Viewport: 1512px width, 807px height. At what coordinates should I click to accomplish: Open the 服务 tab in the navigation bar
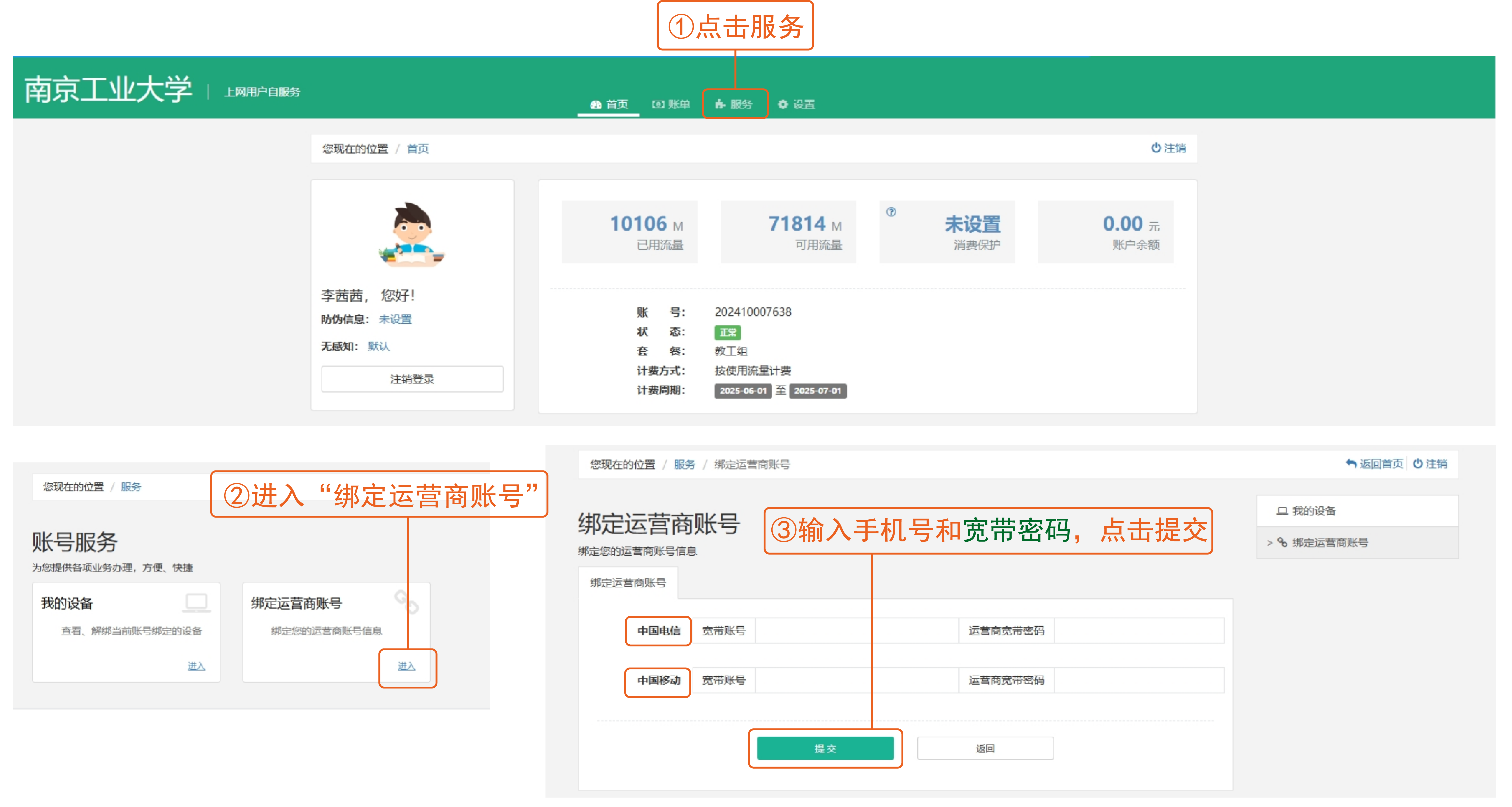pos(734,105)
